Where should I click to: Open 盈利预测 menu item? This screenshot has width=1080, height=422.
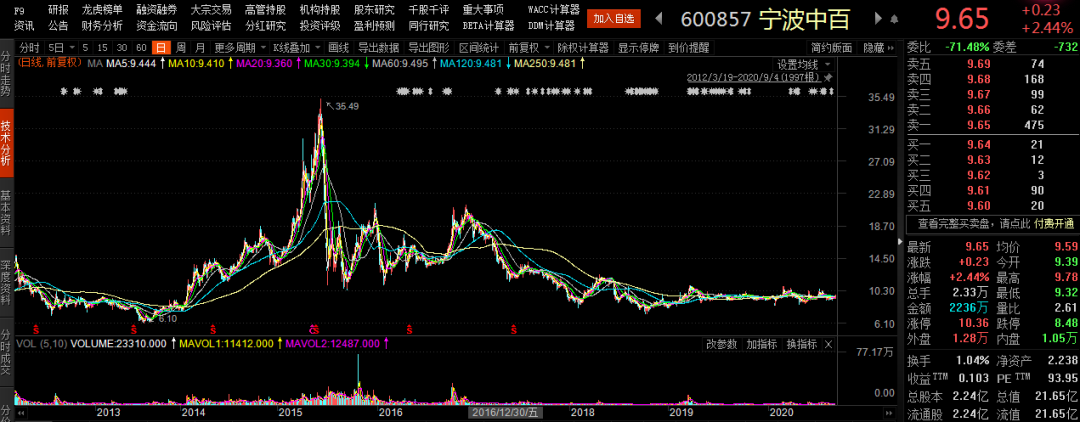point(374,26)
